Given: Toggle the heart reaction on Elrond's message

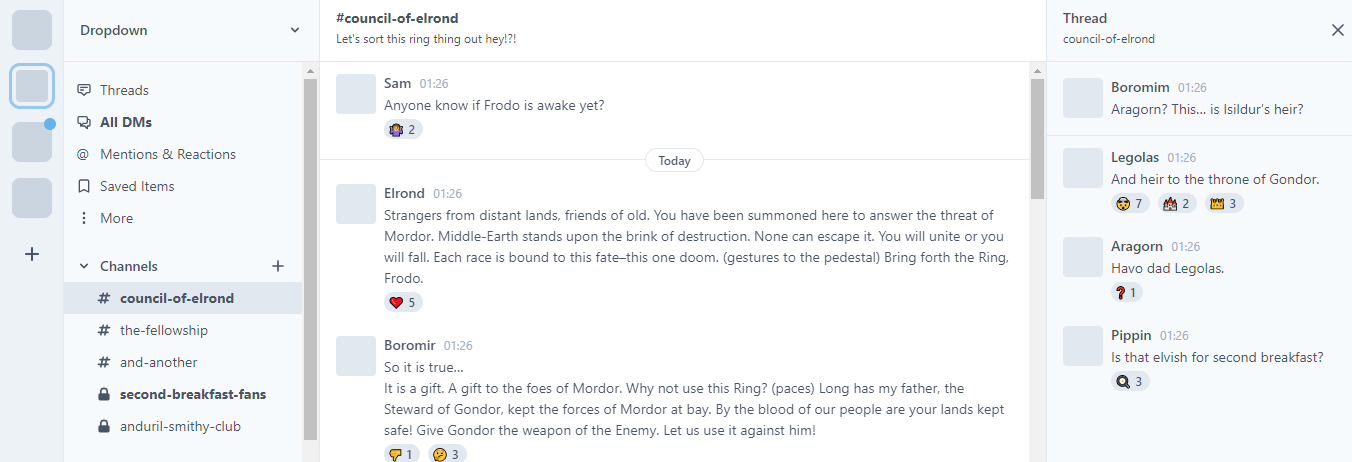Looking at the screenshot, I should (x=403, y=302).
